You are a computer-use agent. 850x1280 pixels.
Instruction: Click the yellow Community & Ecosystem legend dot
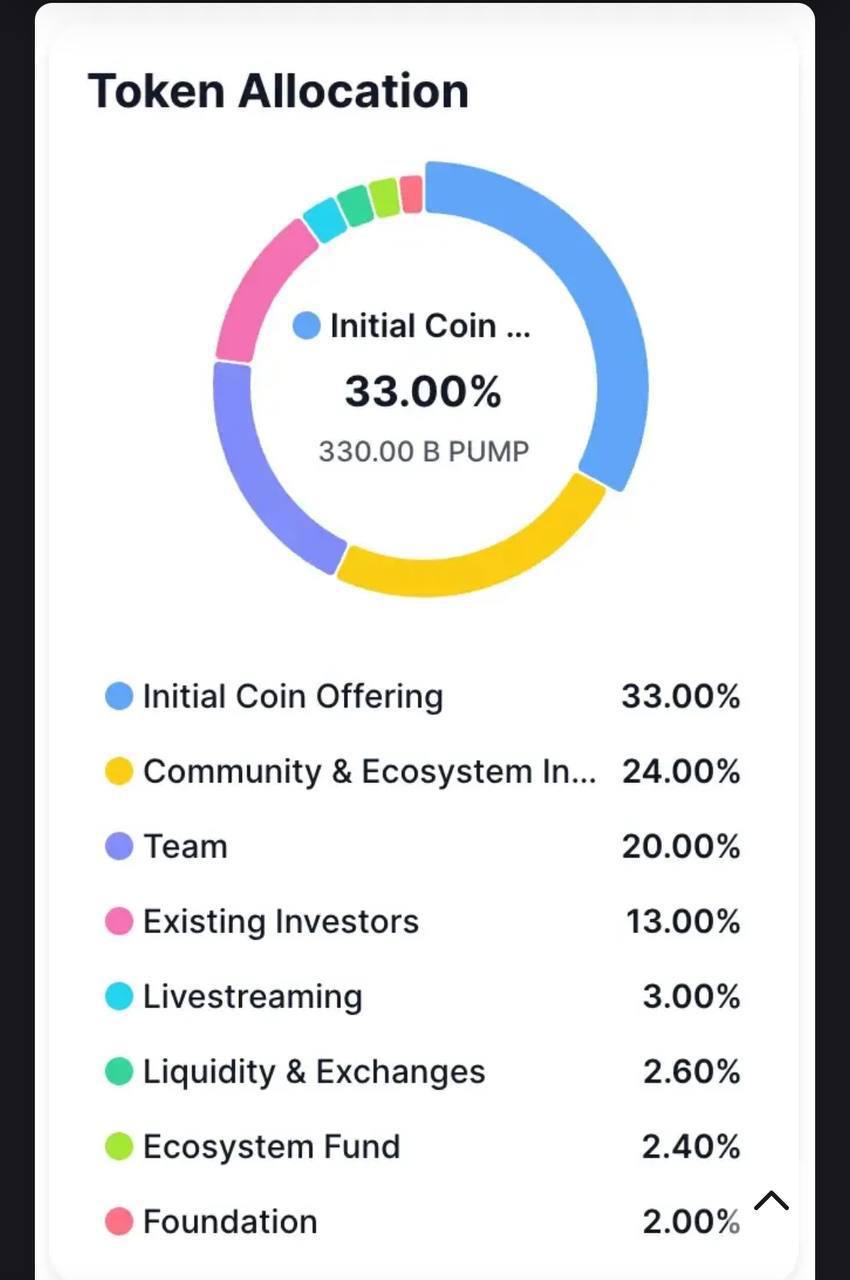[x=119, y=771]
